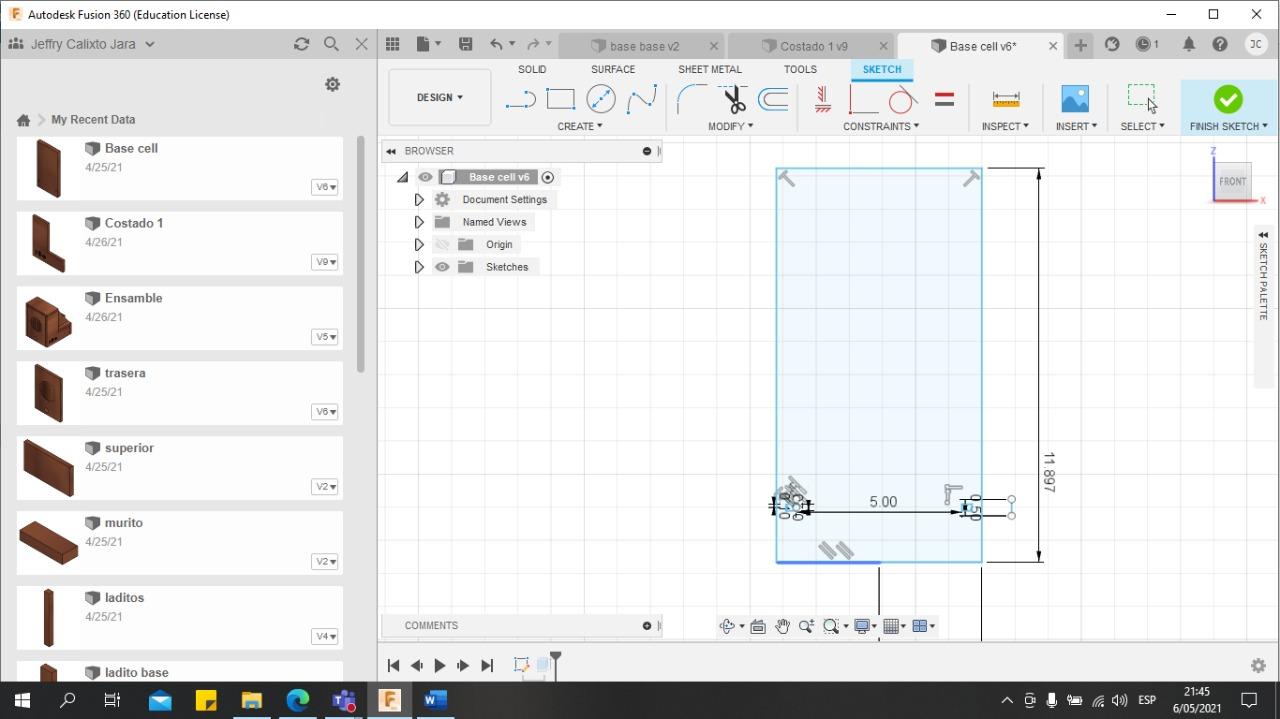Screen dimensions: 1280x719
Task: Select the Trim scissors tool
Action: (734, 99)
